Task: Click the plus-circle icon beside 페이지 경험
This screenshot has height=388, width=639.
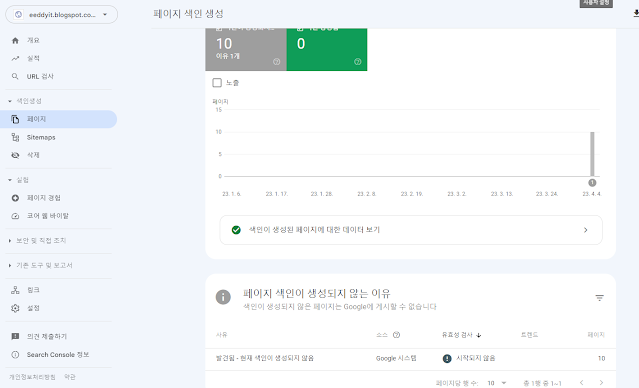Action: coord(15,198)
